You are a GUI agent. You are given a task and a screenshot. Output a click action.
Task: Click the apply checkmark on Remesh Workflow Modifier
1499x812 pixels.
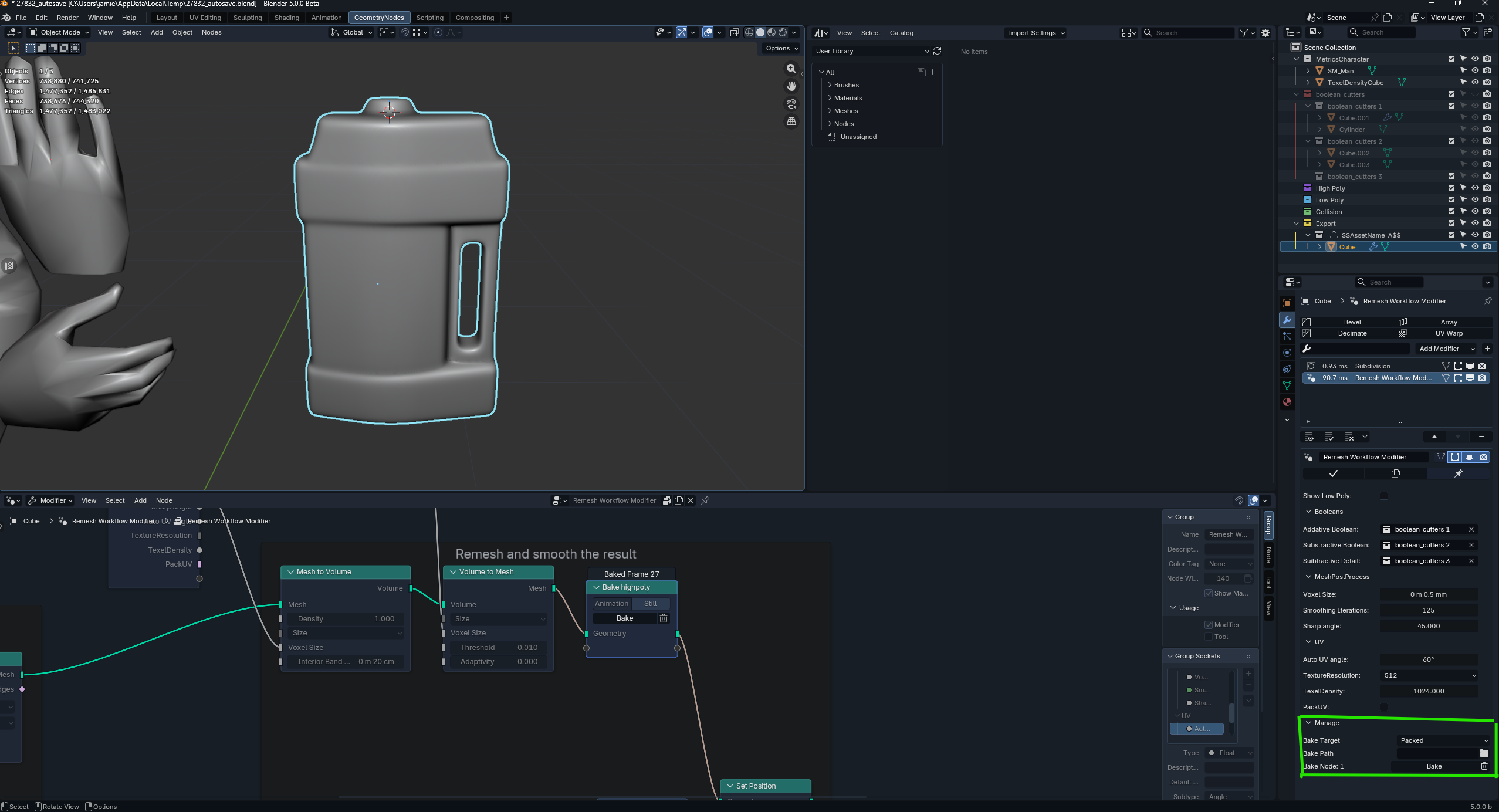1333,473
